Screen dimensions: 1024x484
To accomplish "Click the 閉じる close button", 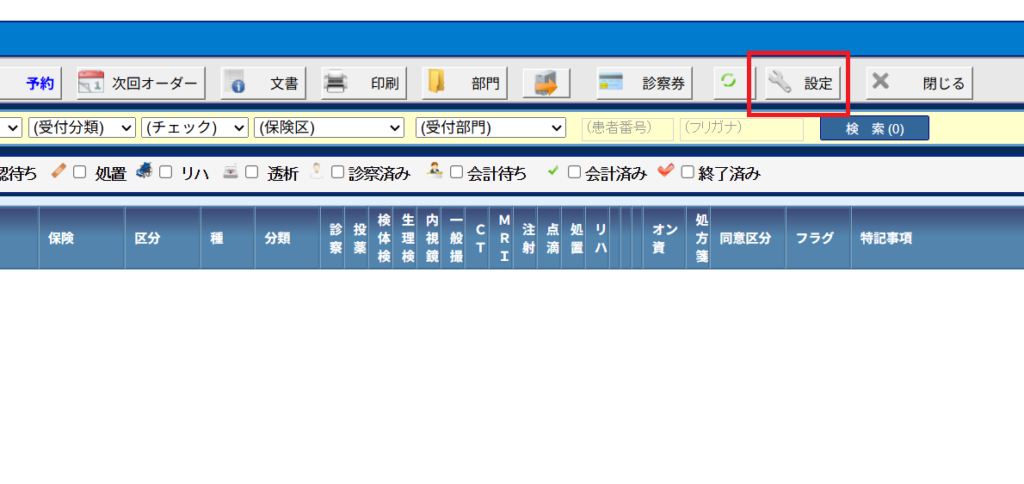I will (x=919, y=84).
